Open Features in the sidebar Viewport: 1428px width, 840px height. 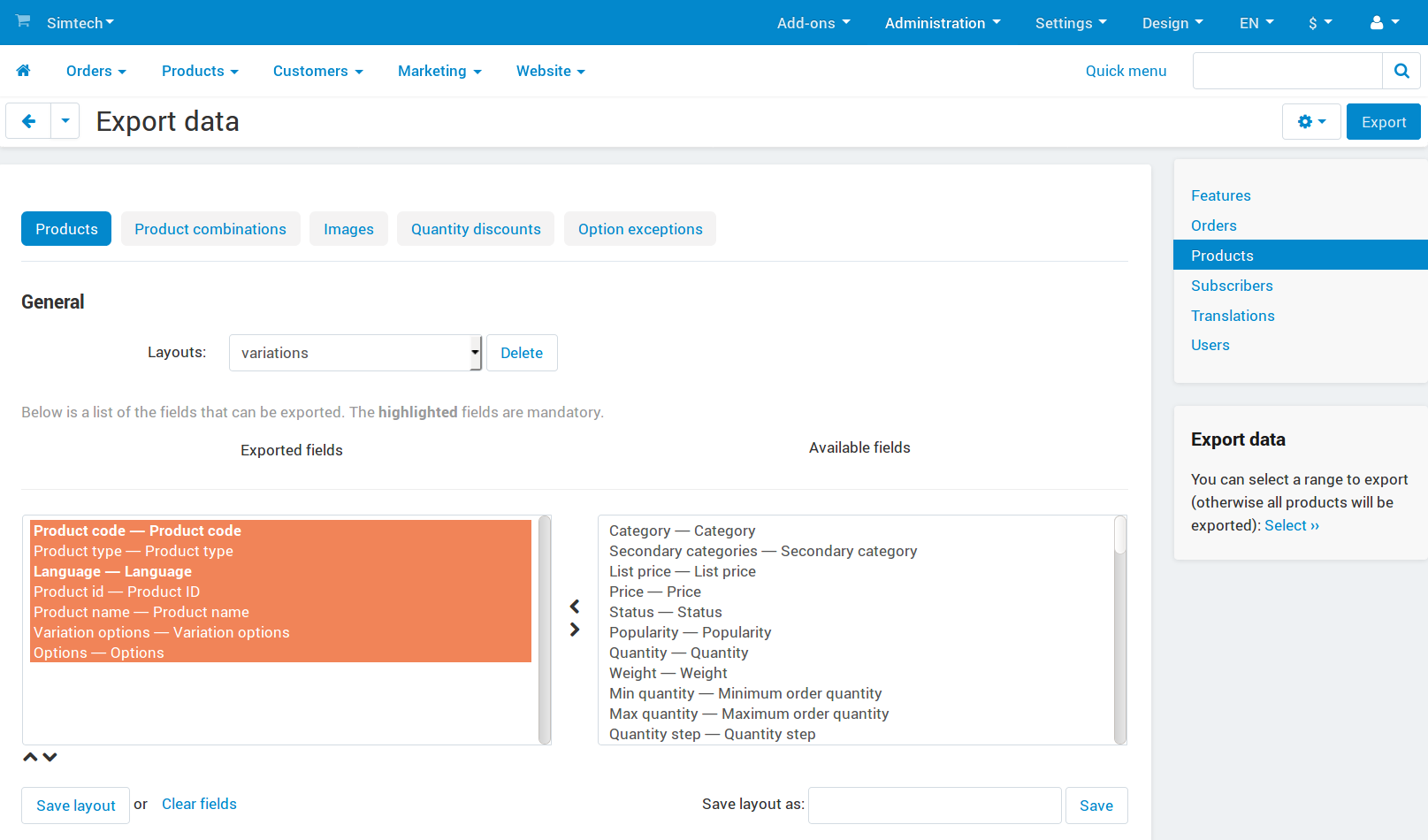coord(1220,195)
